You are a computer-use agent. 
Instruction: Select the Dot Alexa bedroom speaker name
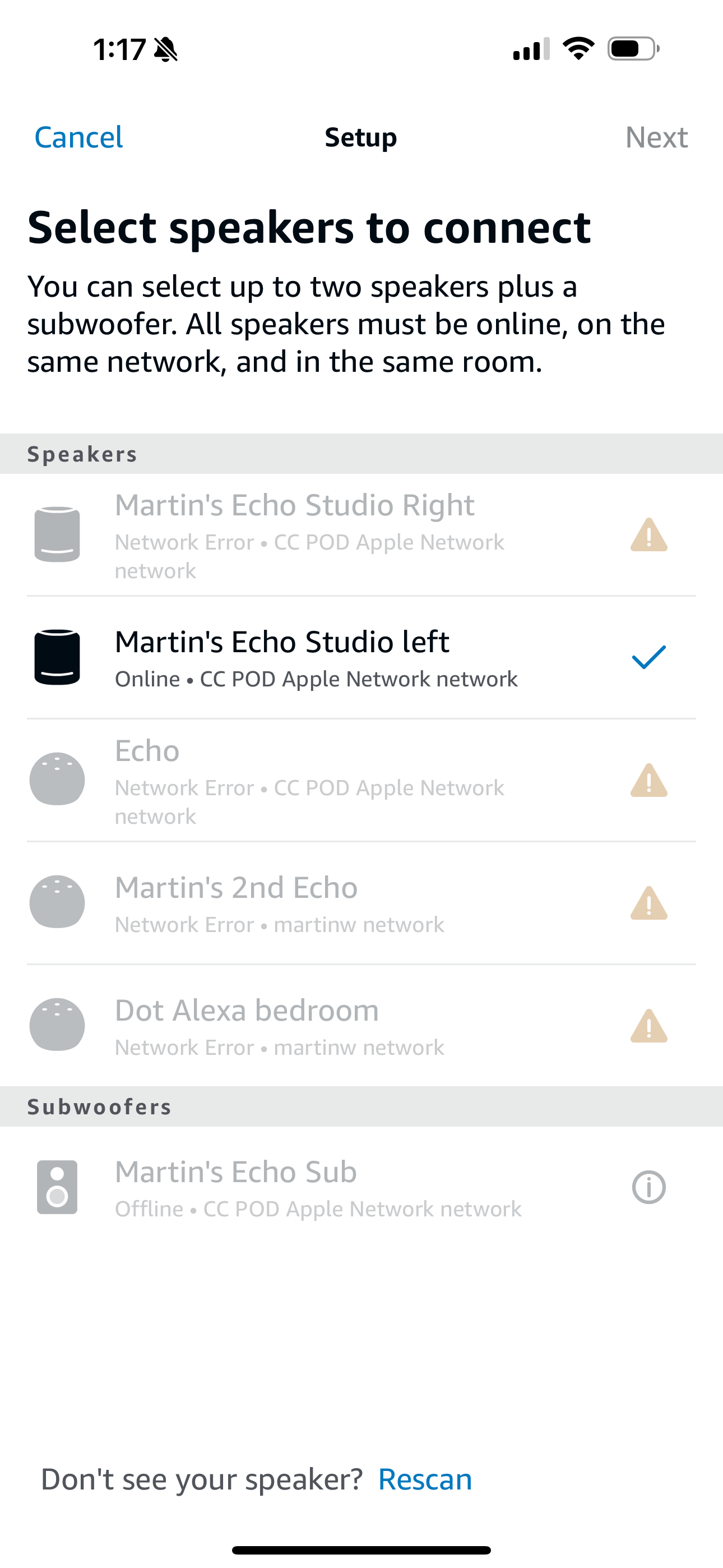pos(247,1011)
